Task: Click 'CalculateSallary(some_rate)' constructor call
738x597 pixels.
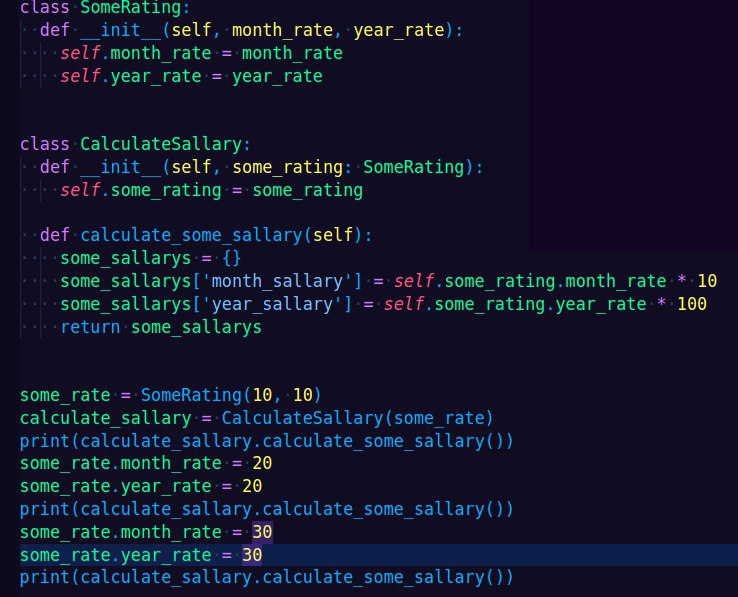Action: pos(358,418)
